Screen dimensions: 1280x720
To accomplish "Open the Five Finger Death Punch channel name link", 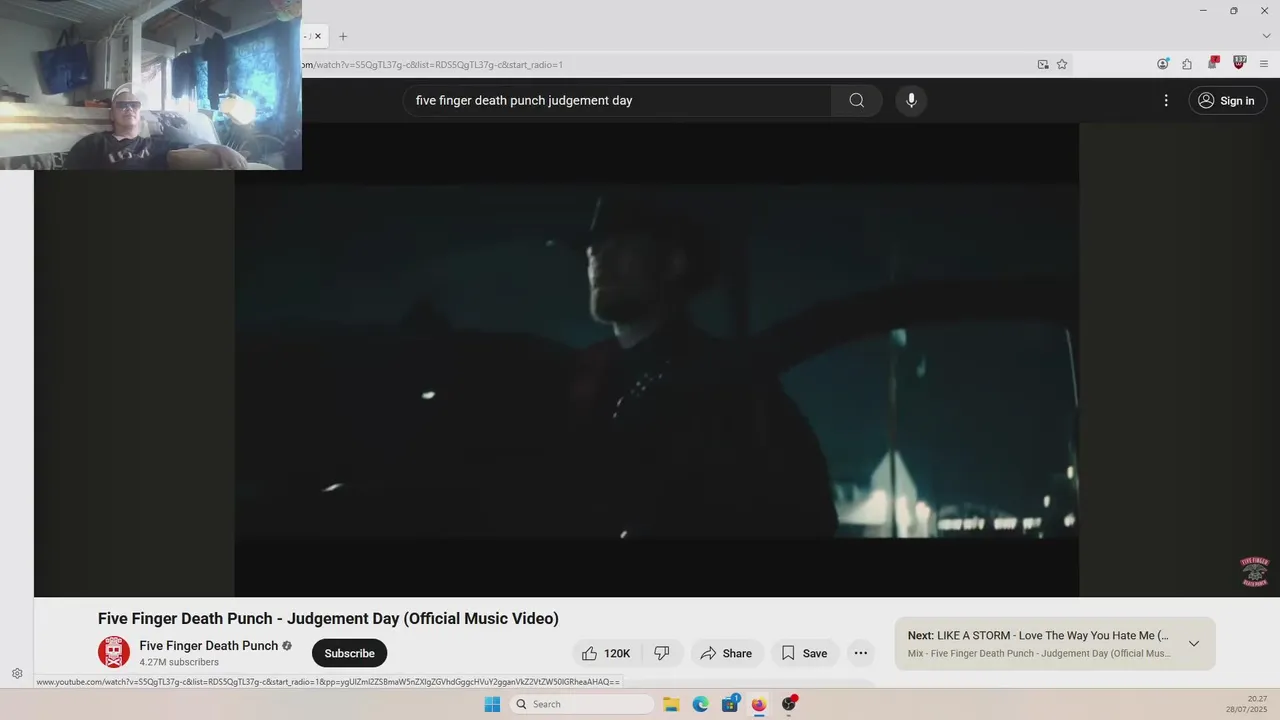I will click(209, 646).
